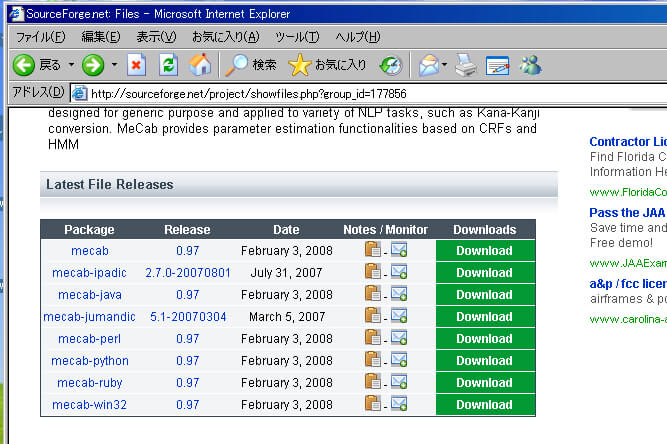Click the Refresh page icon
The image size is (667, 444).
click(168, 65)
